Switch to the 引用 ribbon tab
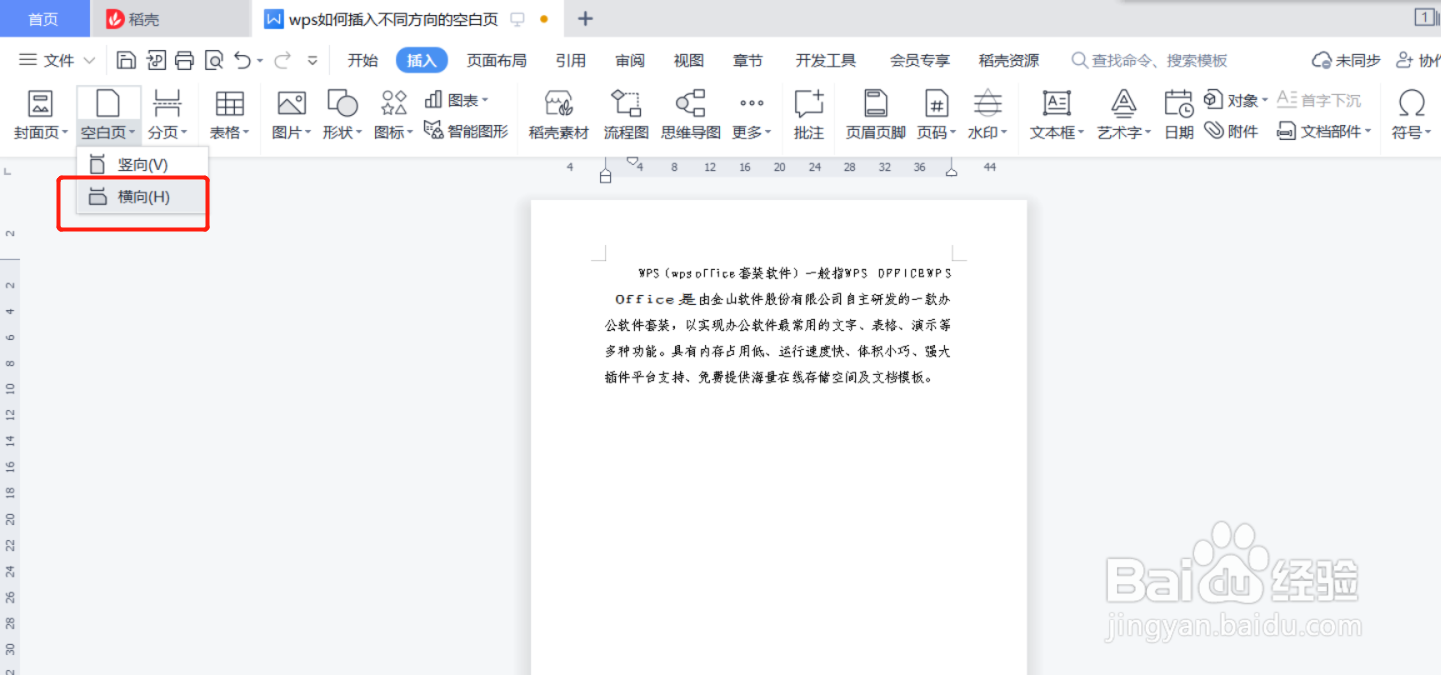Viewport: 1441px width, 675px height. click(571, 61)
